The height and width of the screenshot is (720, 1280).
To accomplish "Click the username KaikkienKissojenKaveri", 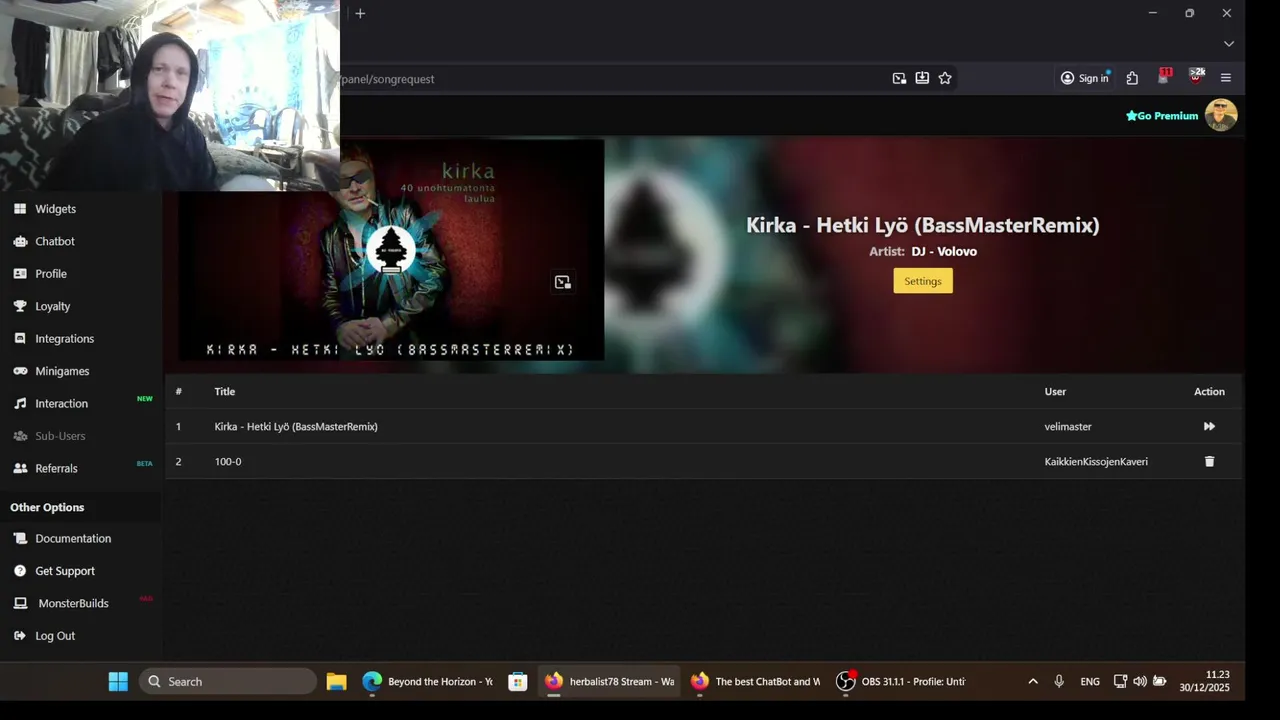I will coord(1096,461).
